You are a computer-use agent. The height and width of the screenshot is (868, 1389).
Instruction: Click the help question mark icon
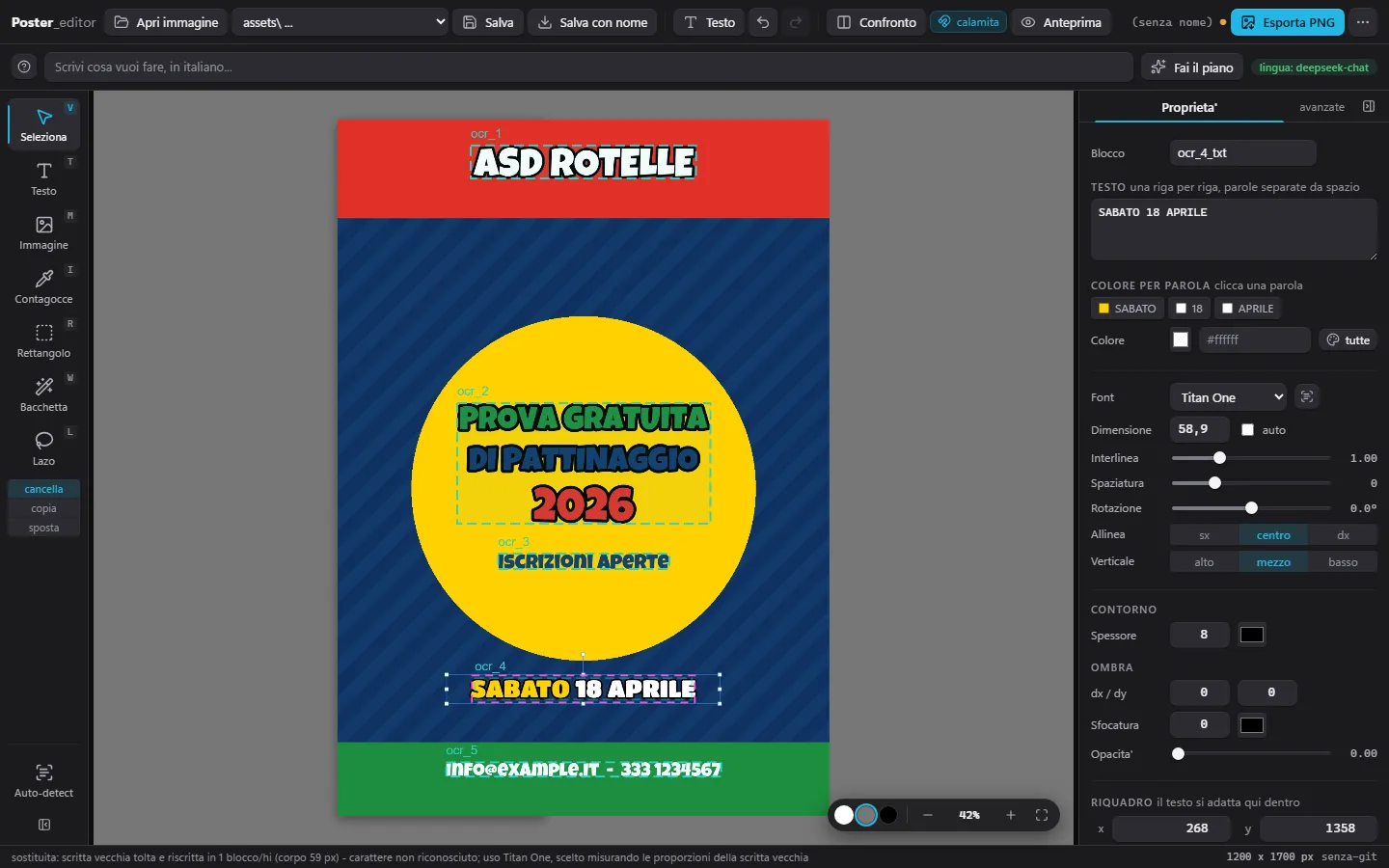pos(24,67)
